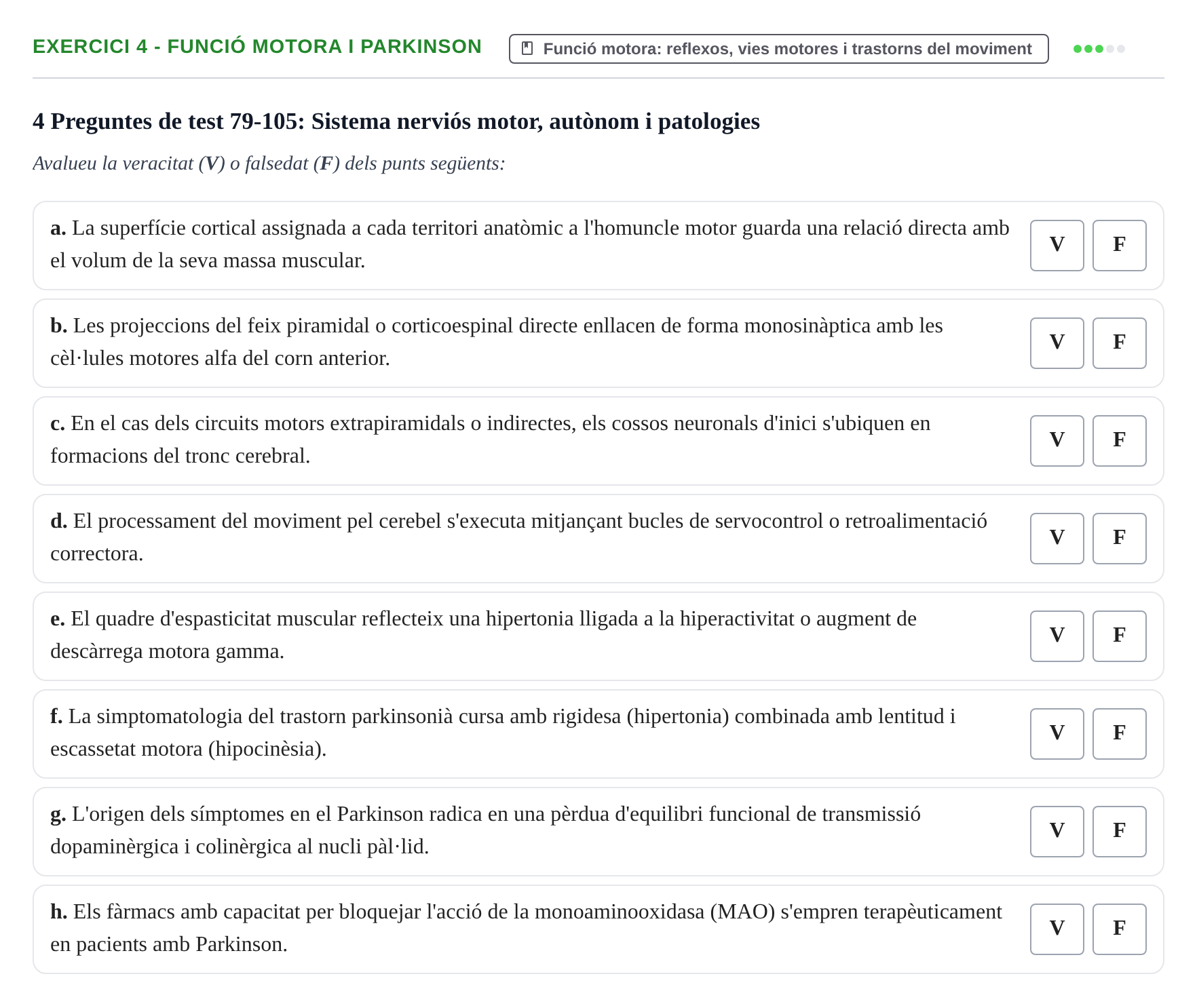The width and height of the screenshot is (1197, 1008).
Task: Answer V for statement d about cerebel
Action: click(x=1057, y=538)
